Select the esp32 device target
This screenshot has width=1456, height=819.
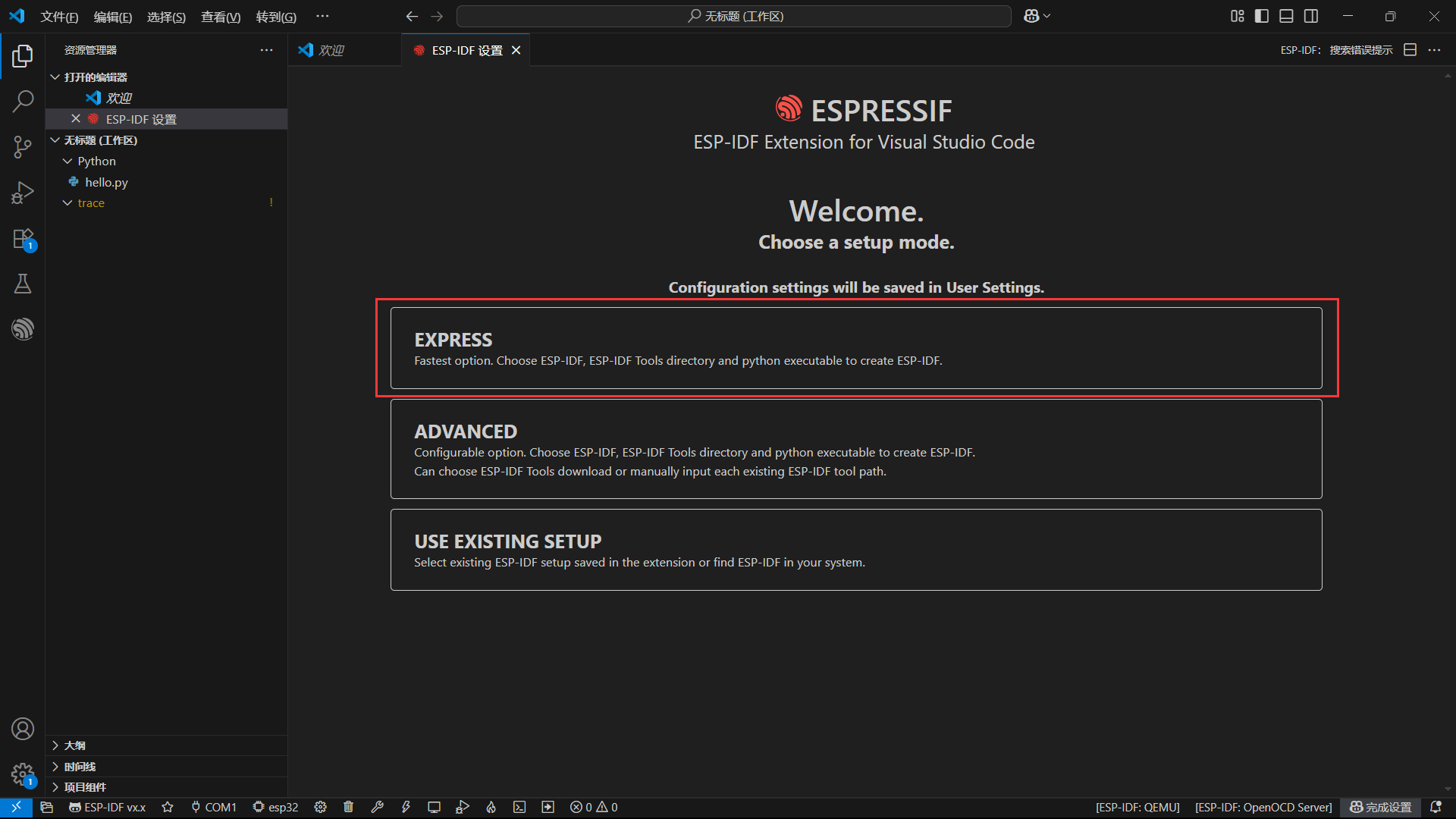click(275, 808)
